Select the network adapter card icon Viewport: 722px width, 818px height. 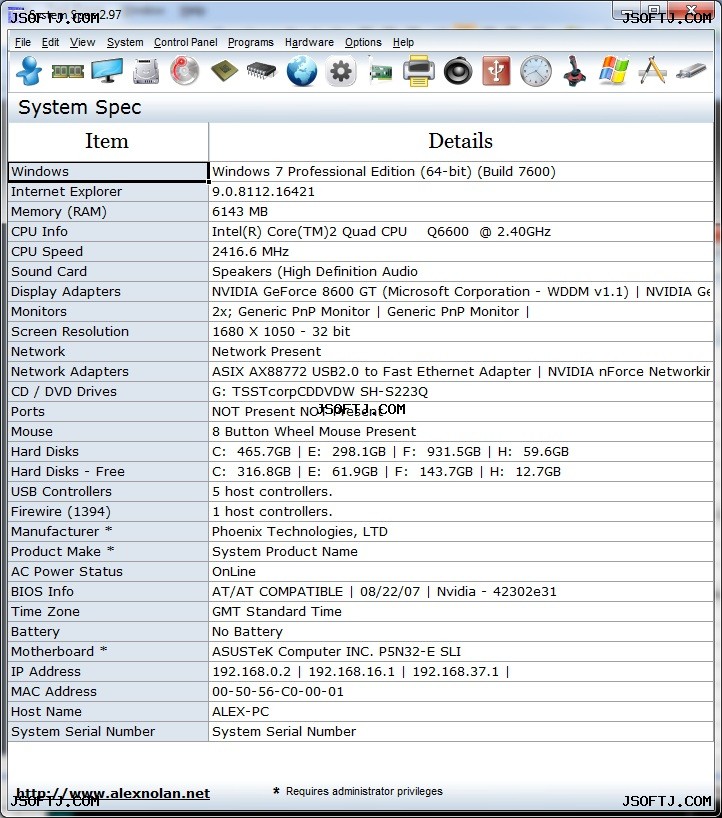(x=380, y=71)
